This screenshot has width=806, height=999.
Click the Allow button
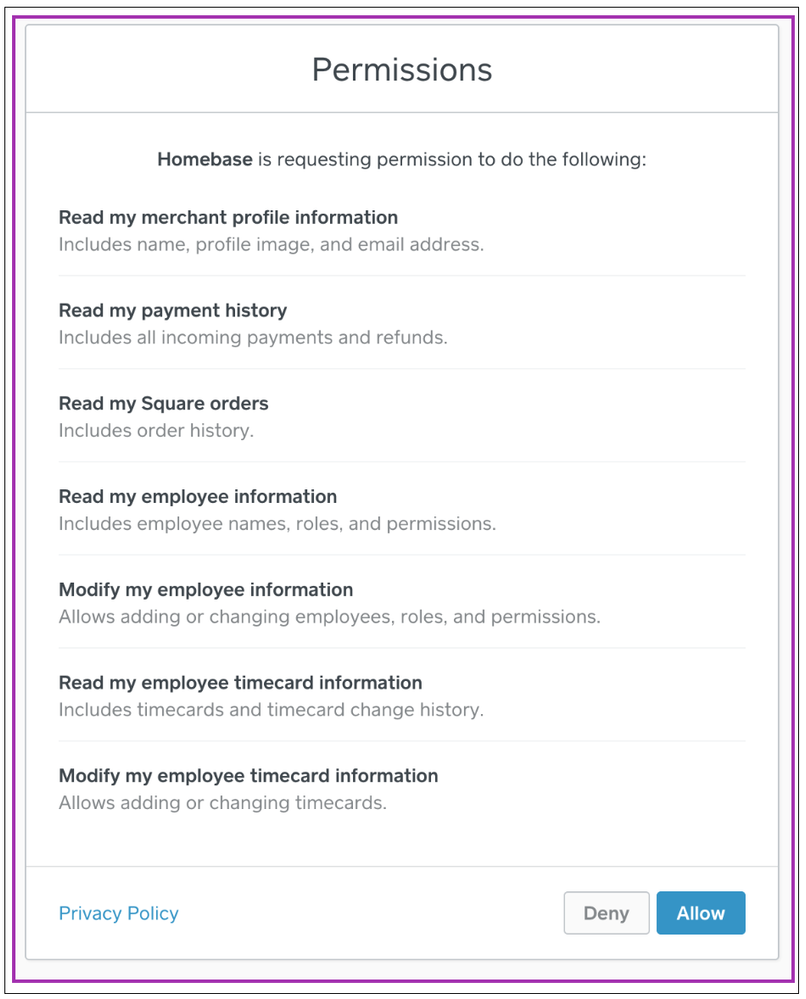pos(700,913)
